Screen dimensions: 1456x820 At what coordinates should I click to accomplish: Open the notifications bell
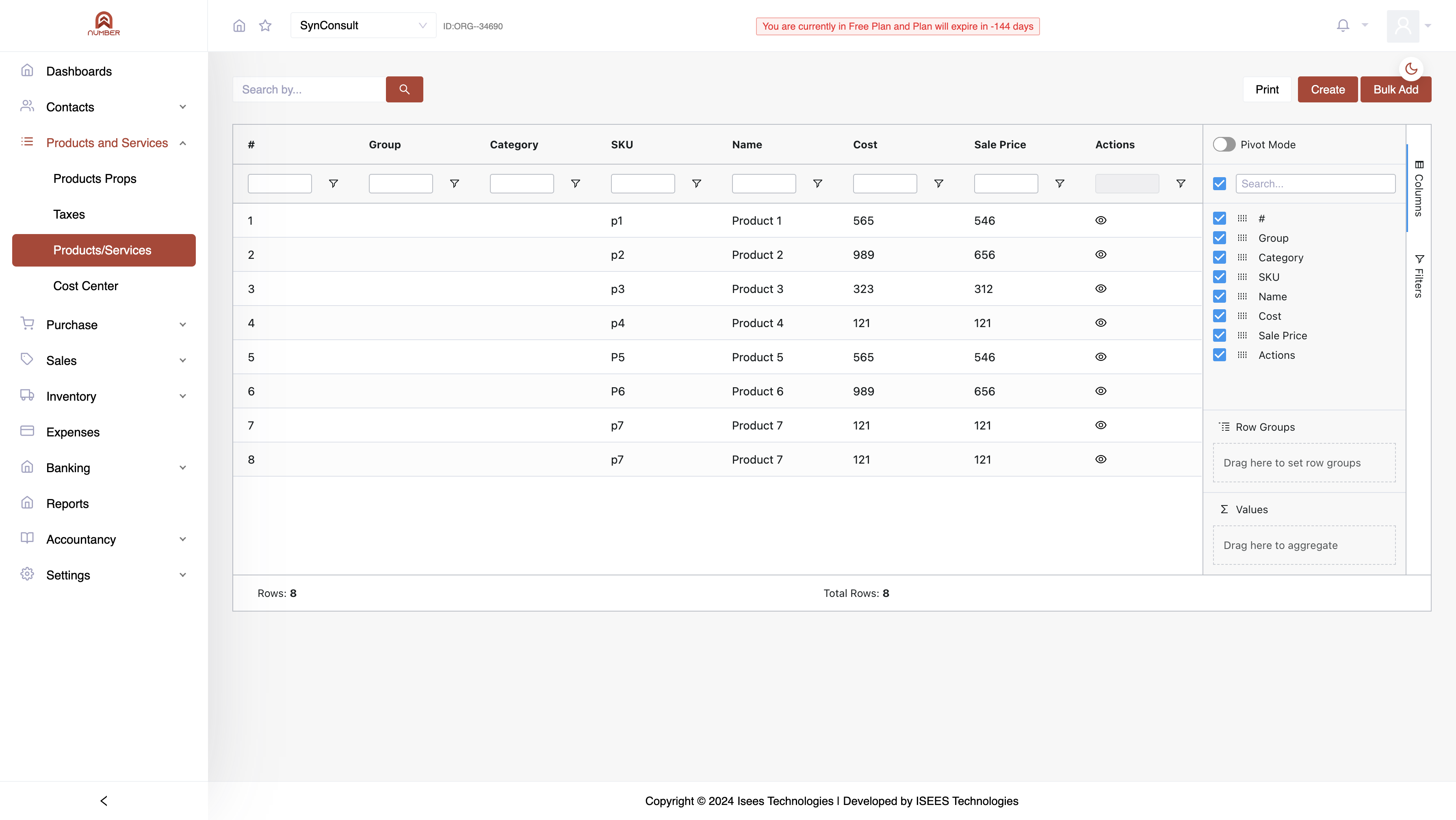(x=1343, y=25)
